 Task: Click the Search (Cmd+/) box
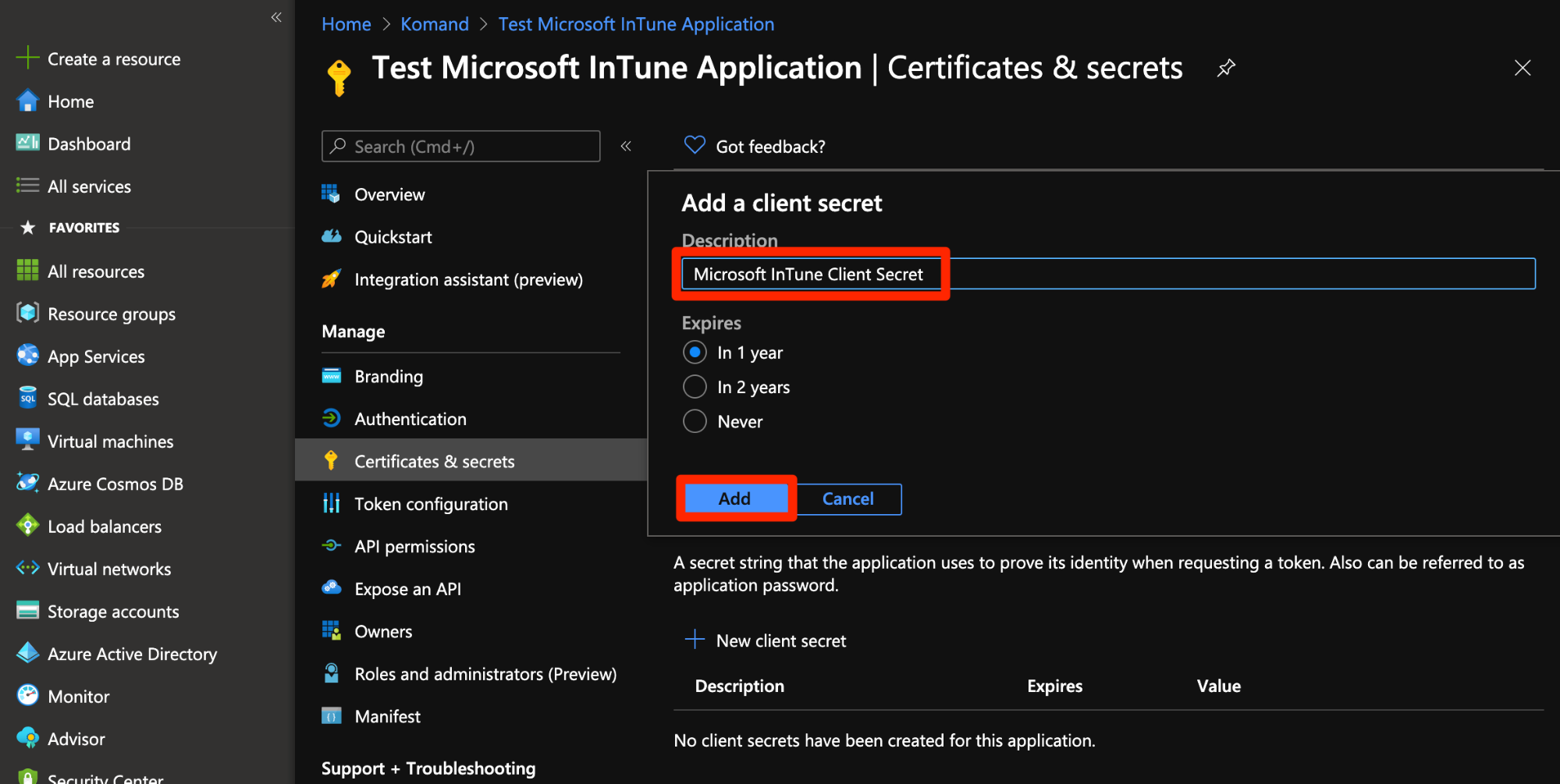[x=460, y=146]
